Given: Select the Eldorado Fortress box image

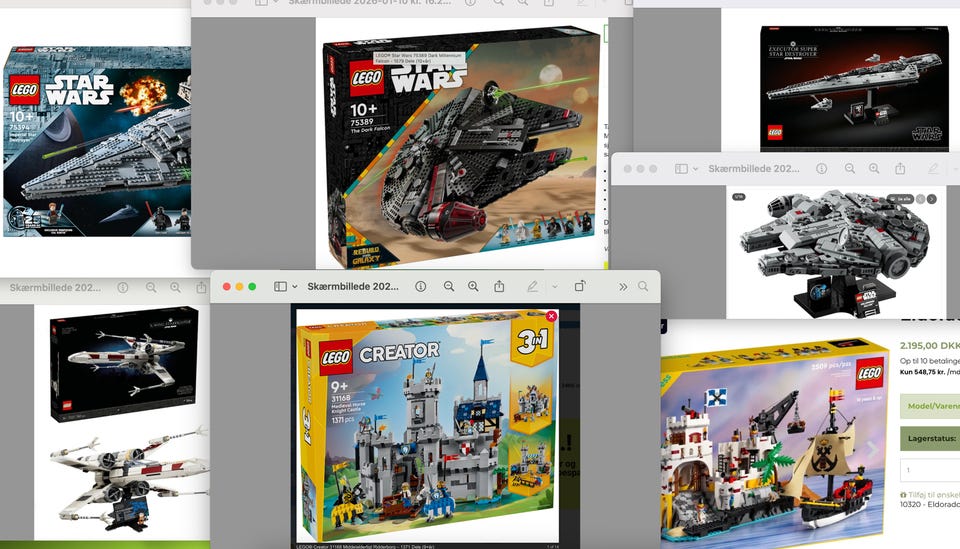Looking at the screenshot, I should point(775,442).
